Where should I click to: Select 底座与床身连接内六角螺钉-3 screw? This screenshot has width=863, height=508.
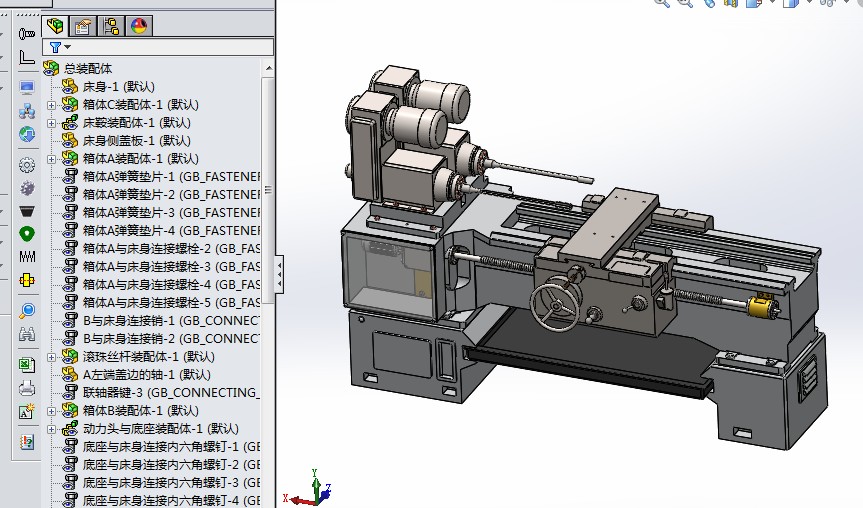(x=171, y=483)
